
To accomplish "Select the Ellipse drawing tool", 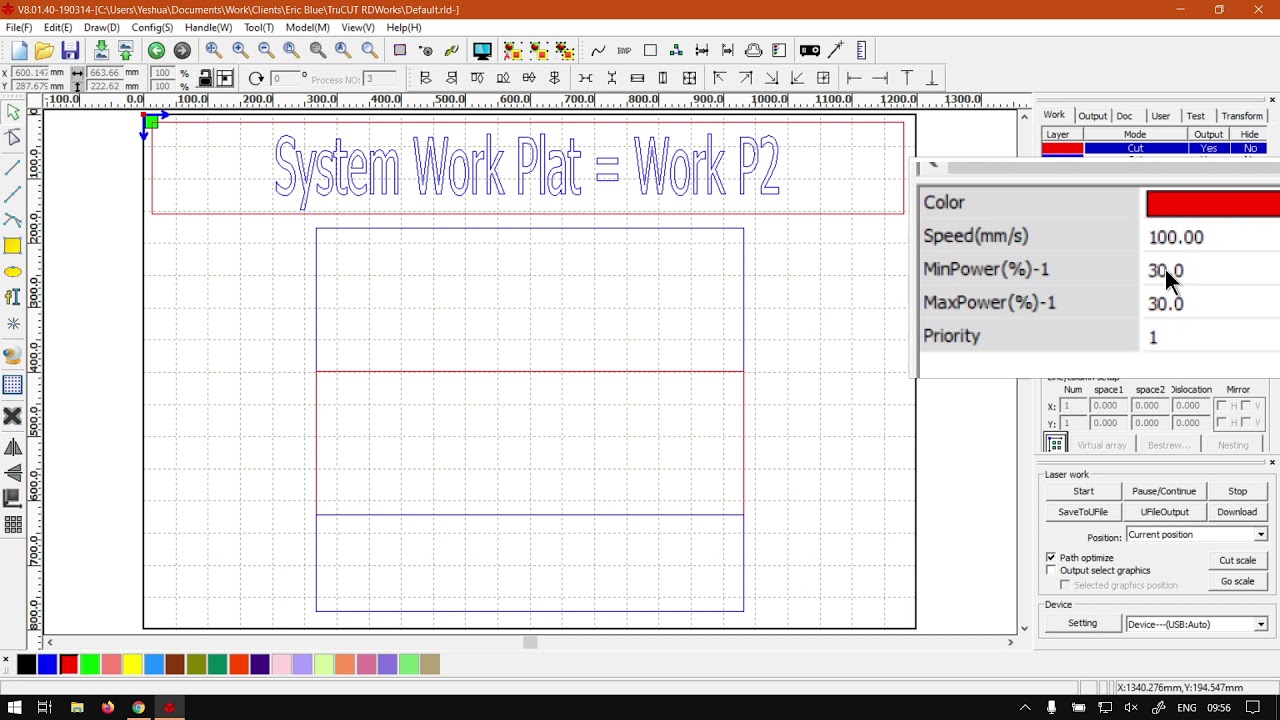I will click(13, 272).
